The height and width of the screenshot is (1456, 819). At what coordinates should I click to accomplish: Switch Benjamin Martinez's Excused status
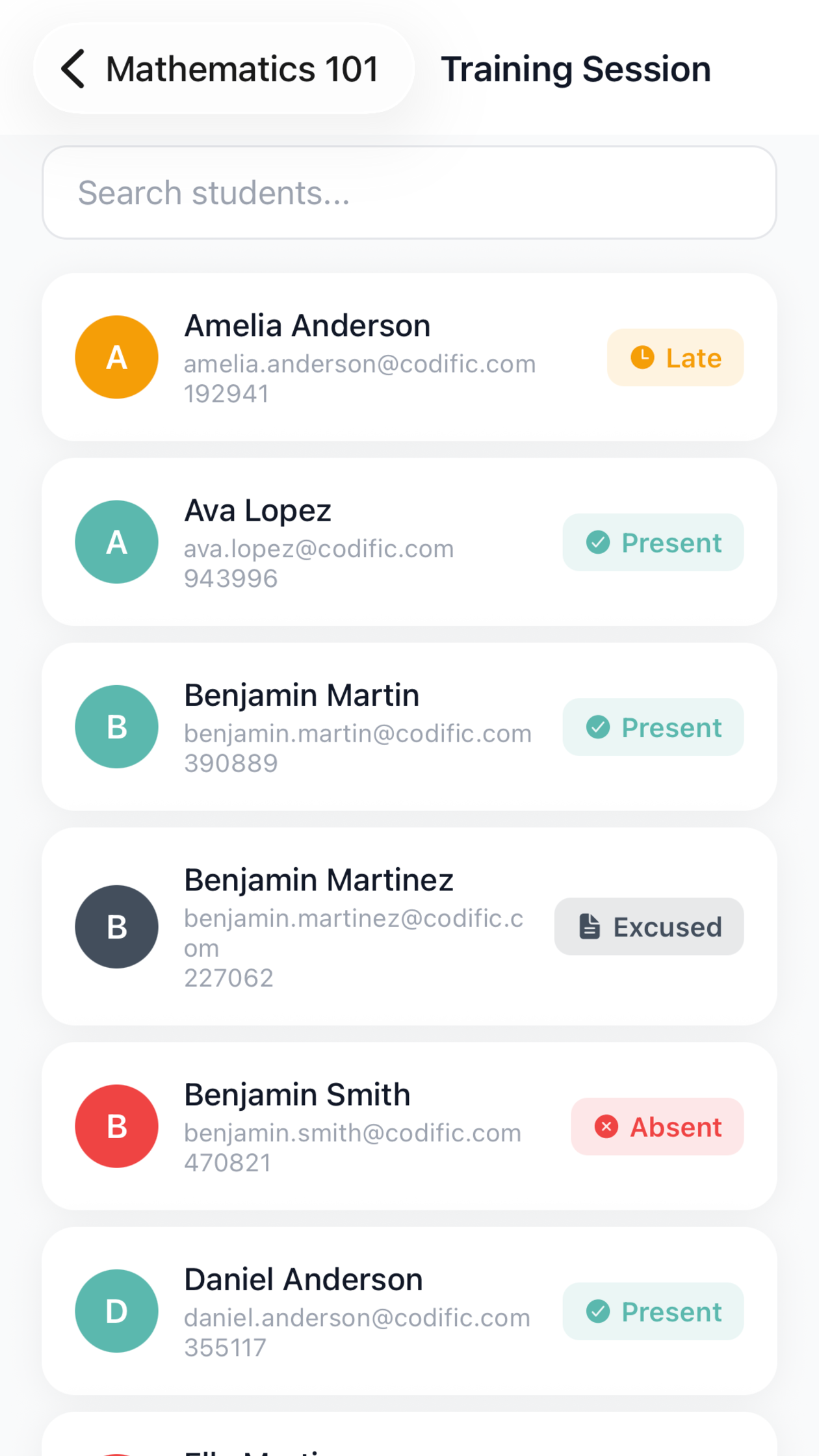(649, 927)
